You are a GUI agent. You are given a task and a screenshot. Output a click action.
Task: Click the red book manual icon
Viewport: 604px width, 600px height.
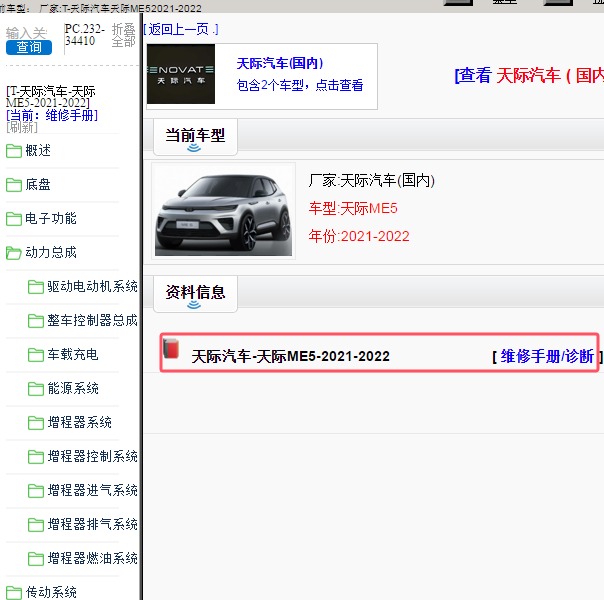(171, 348)
